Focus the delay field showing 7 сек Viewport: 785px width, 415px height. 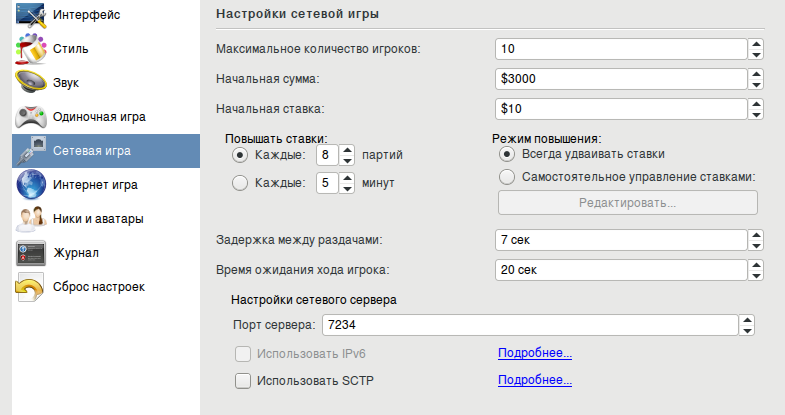click(621, 240)
